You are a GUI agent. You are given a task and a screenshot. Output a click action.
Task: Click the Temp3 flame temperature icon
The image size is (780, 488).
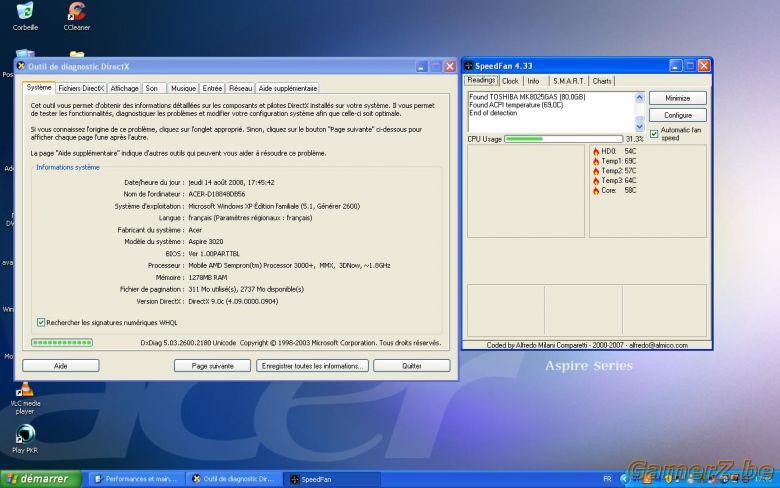pos(596,181)
